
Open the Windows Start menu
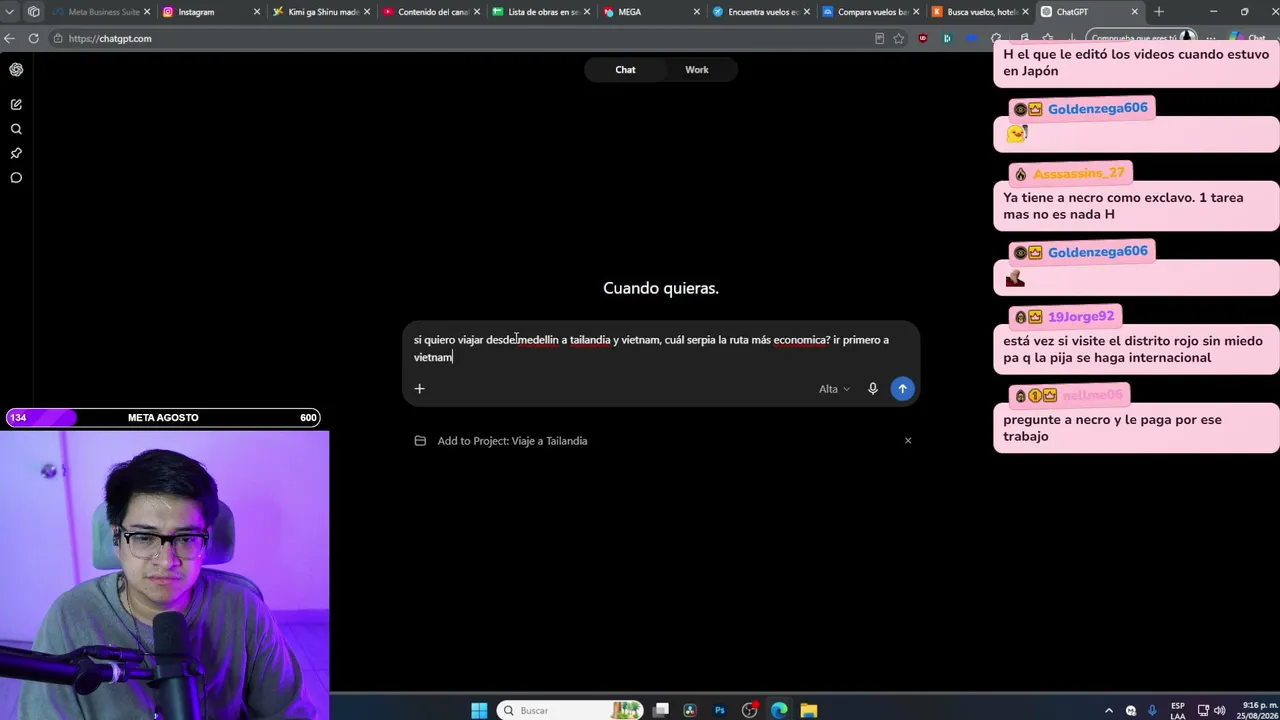pyautogui.click(x=479, y=710)
